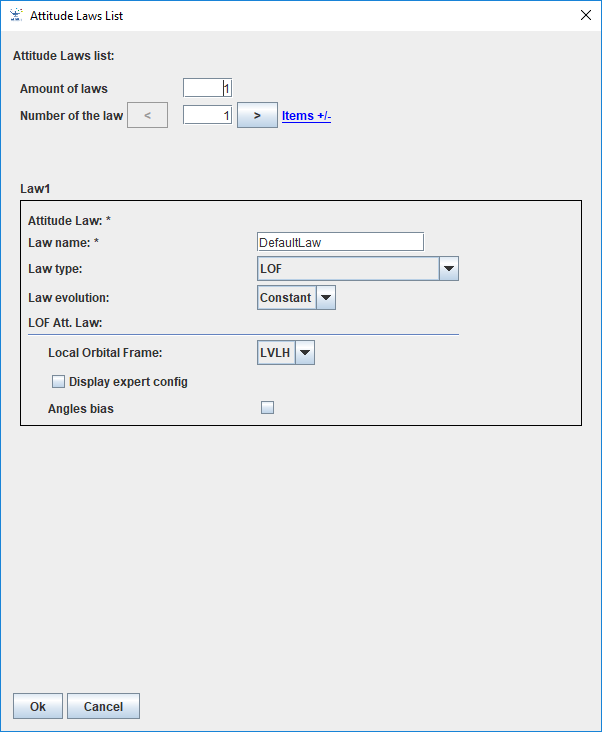Screen dimensions: 602x732
Task: Close the Attitude Laws List window
Action: (585, 16)
